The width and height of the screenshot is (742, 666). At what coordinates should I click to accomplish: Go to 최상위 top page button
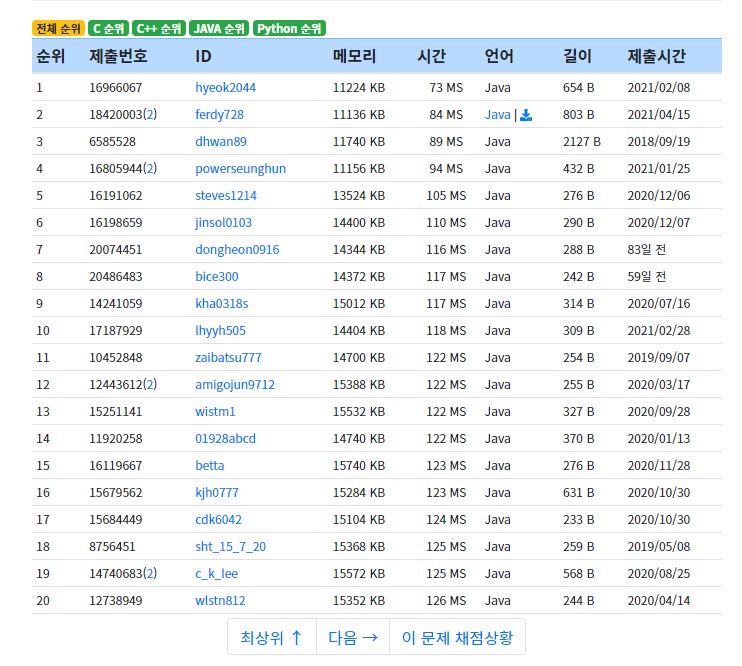point(272,637)
